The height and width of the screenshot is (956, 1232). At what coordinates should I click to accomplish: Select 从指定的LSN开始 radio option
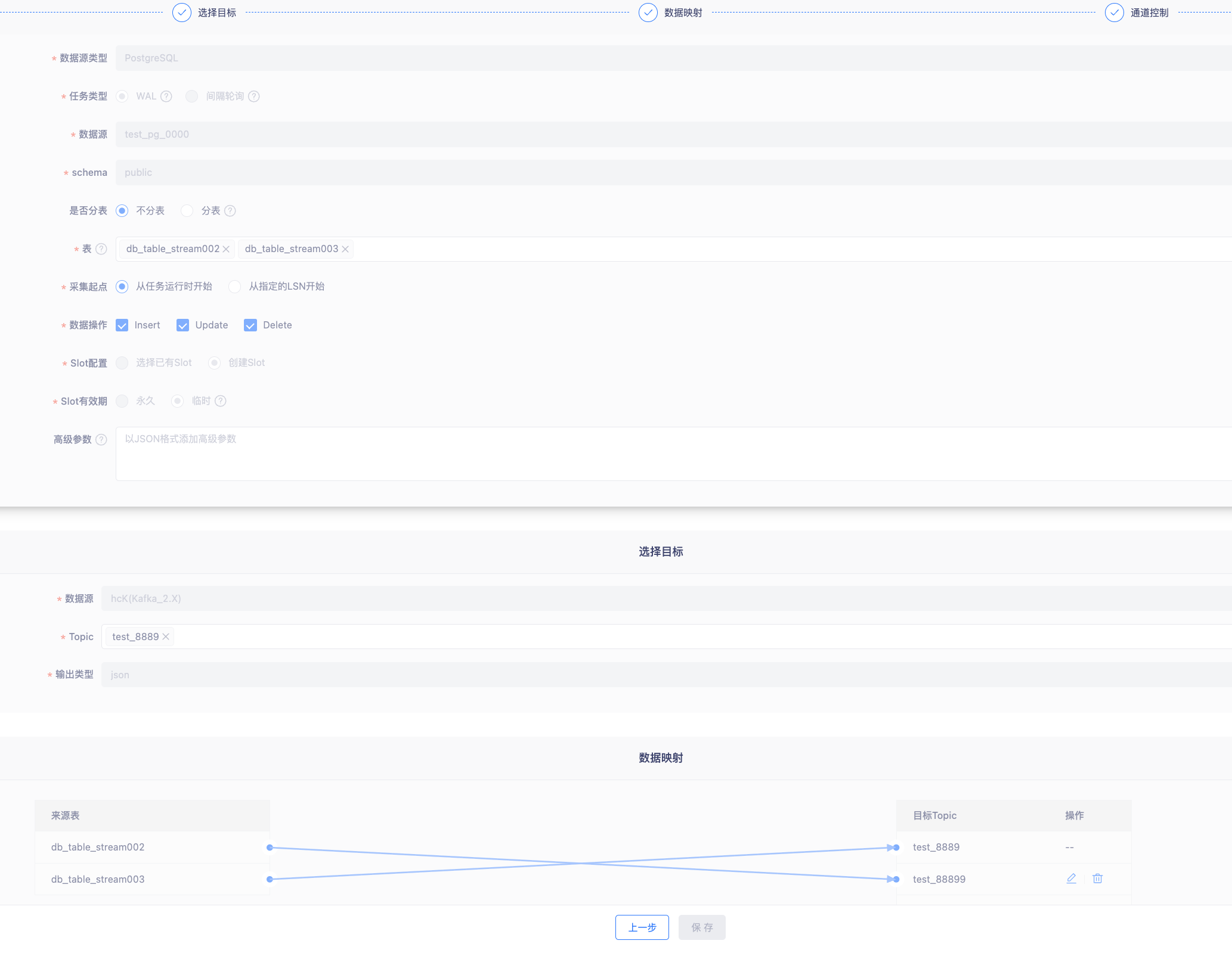pos(235,287)
